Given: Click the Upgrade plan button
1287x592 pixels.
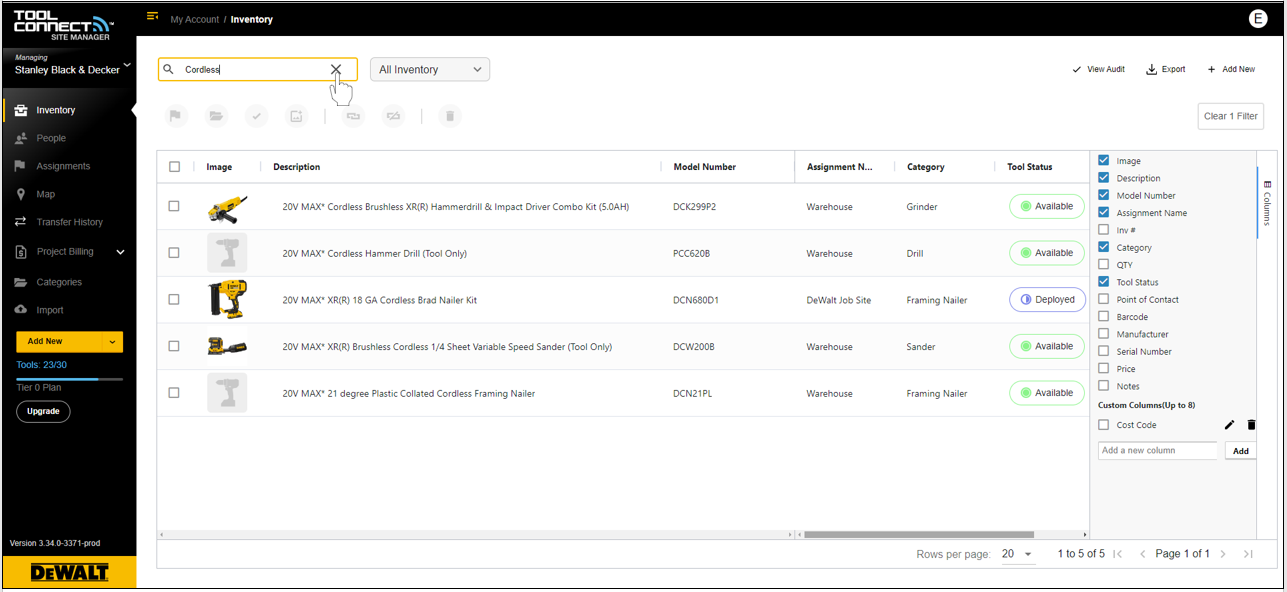Looking at the screenshot, I should tap(44, 411).
